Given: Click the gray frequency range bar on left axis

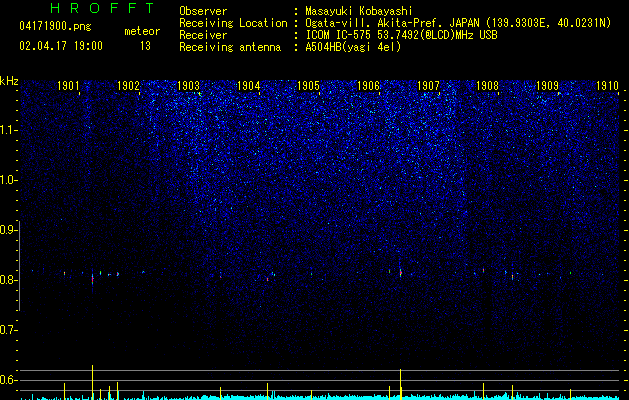Looking at the screenshot, I should (x=19, y=266).
